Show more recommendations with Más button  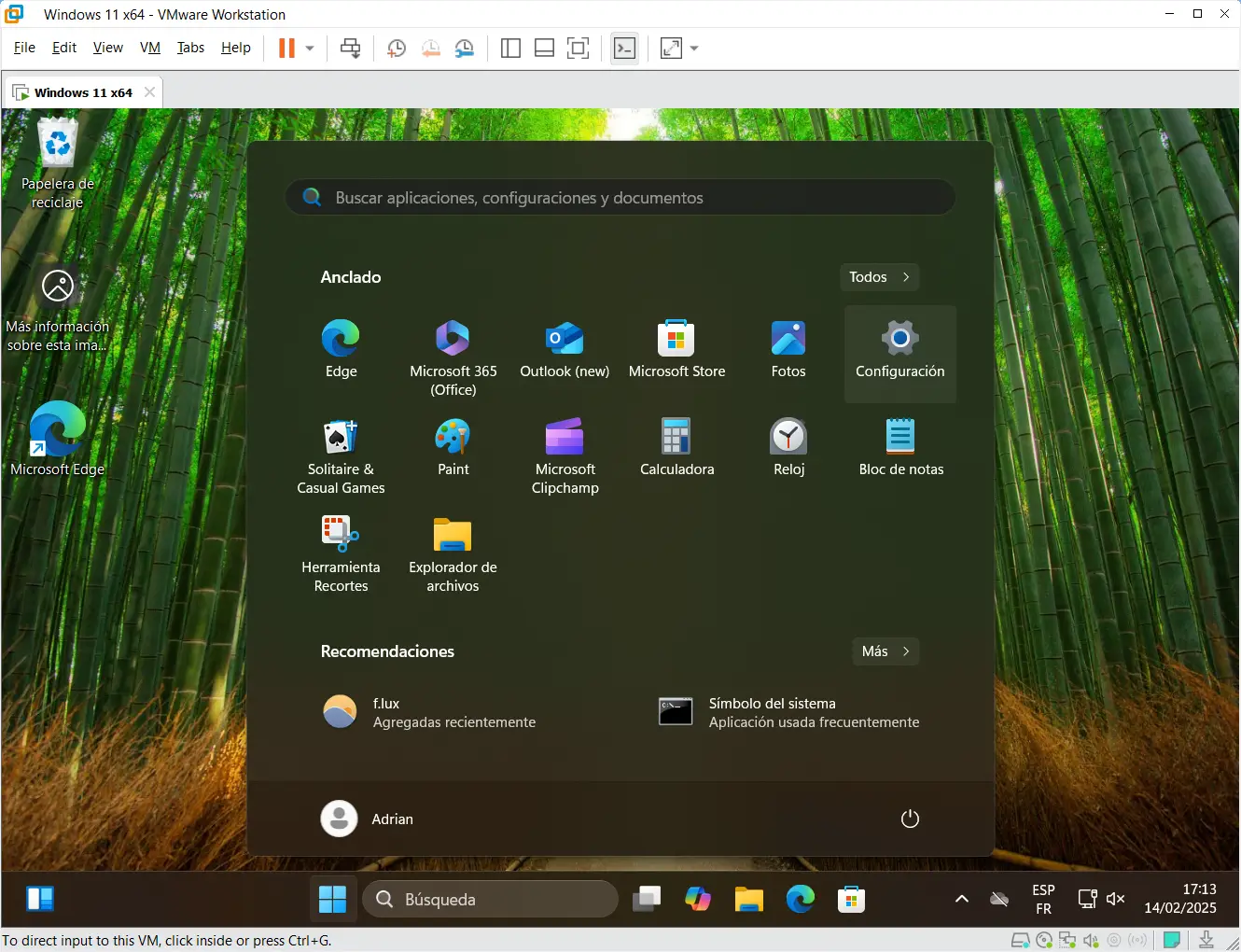pyautogui.click(x=885, y=651)
